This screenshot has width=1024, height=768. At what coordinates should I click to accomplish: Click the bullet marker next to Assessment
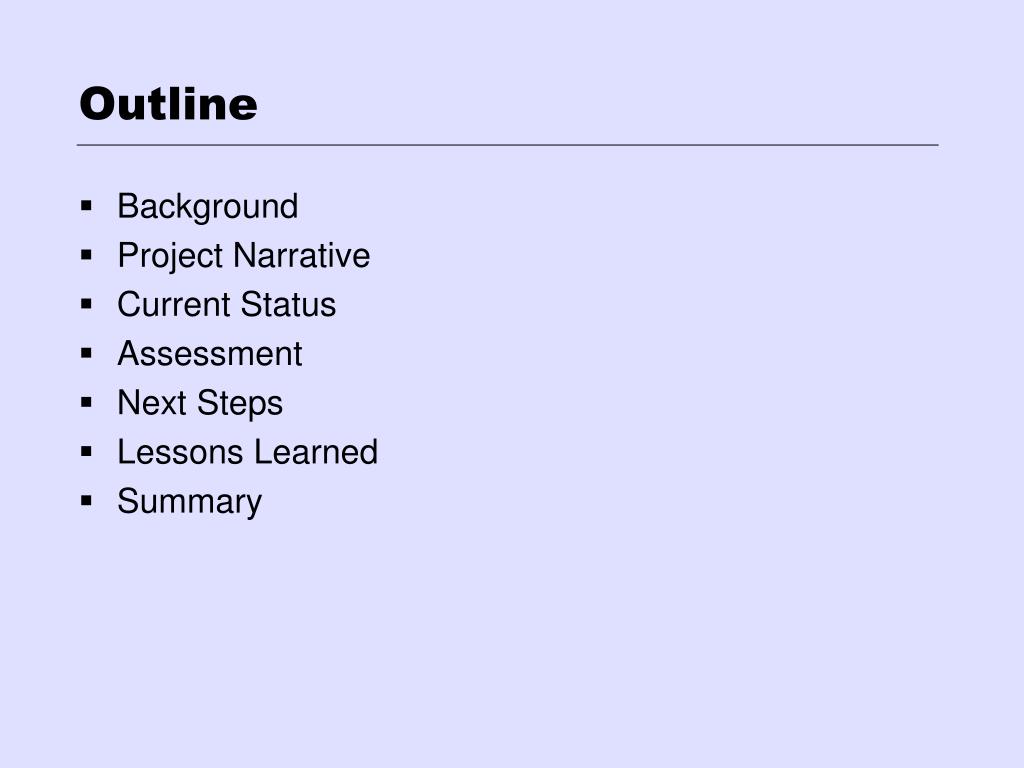click(x=86, y=353)
